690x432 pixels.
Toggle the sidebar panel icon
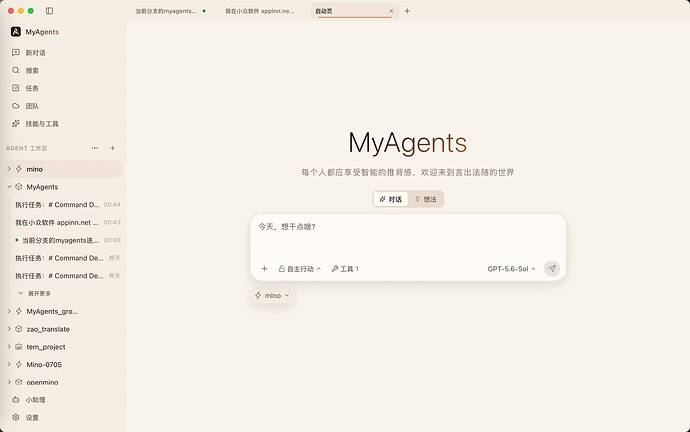(49, 11)
